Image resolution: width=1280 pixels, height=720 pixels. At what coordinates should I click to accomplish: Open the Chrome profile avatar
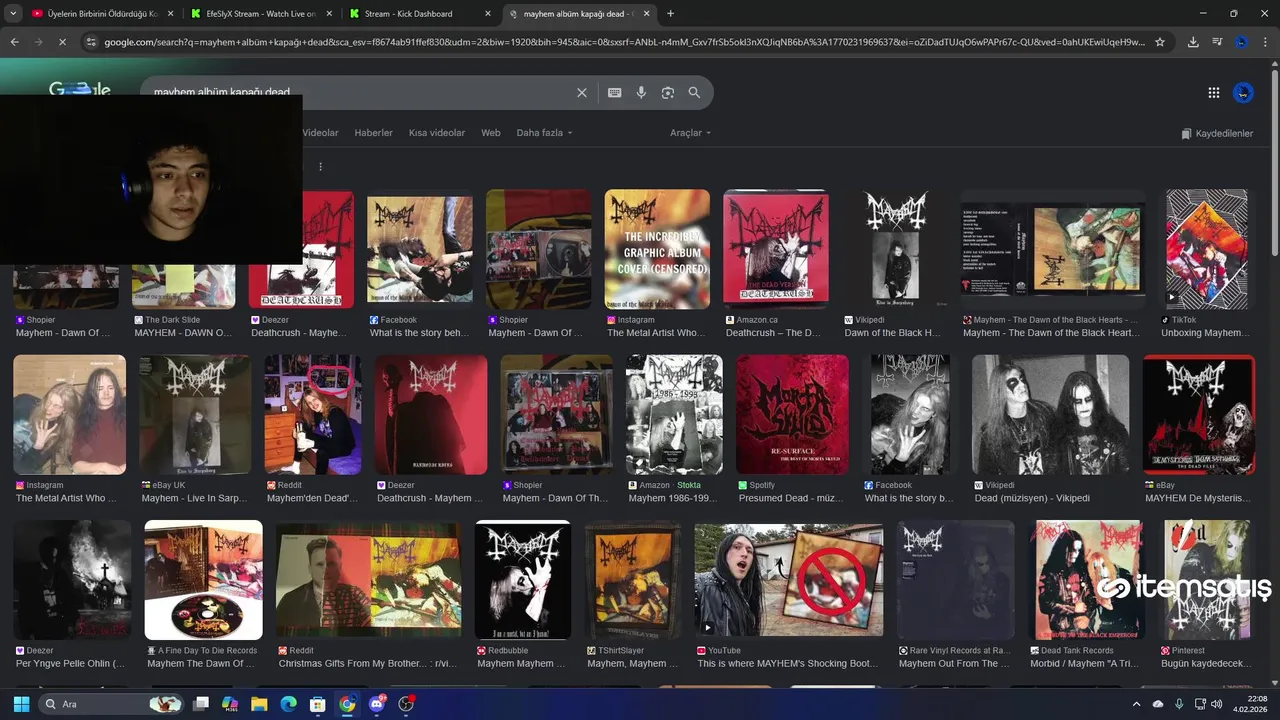click(x=1241, y=42)
